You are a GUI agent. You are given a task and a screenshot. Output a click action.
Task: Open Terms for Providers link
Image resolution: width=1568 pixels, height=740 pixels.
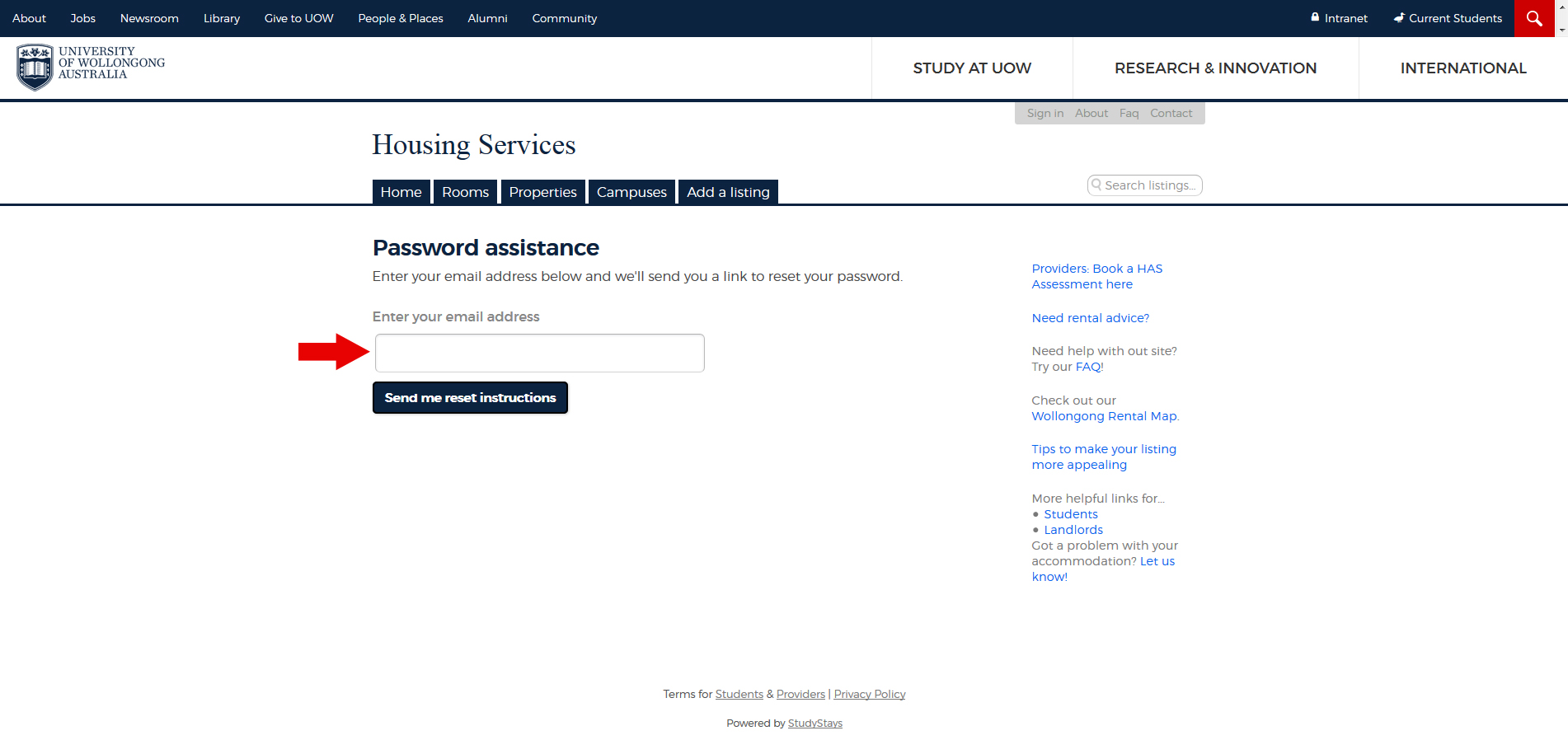pos(800,695)
